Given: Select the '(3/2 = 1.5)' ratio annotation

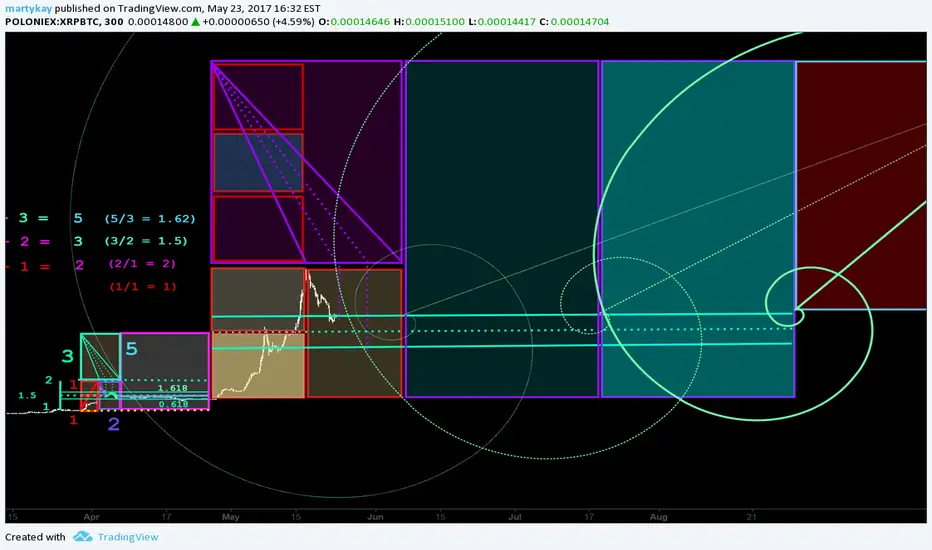Looking at the screenshot, I should (x=146, y=241).
